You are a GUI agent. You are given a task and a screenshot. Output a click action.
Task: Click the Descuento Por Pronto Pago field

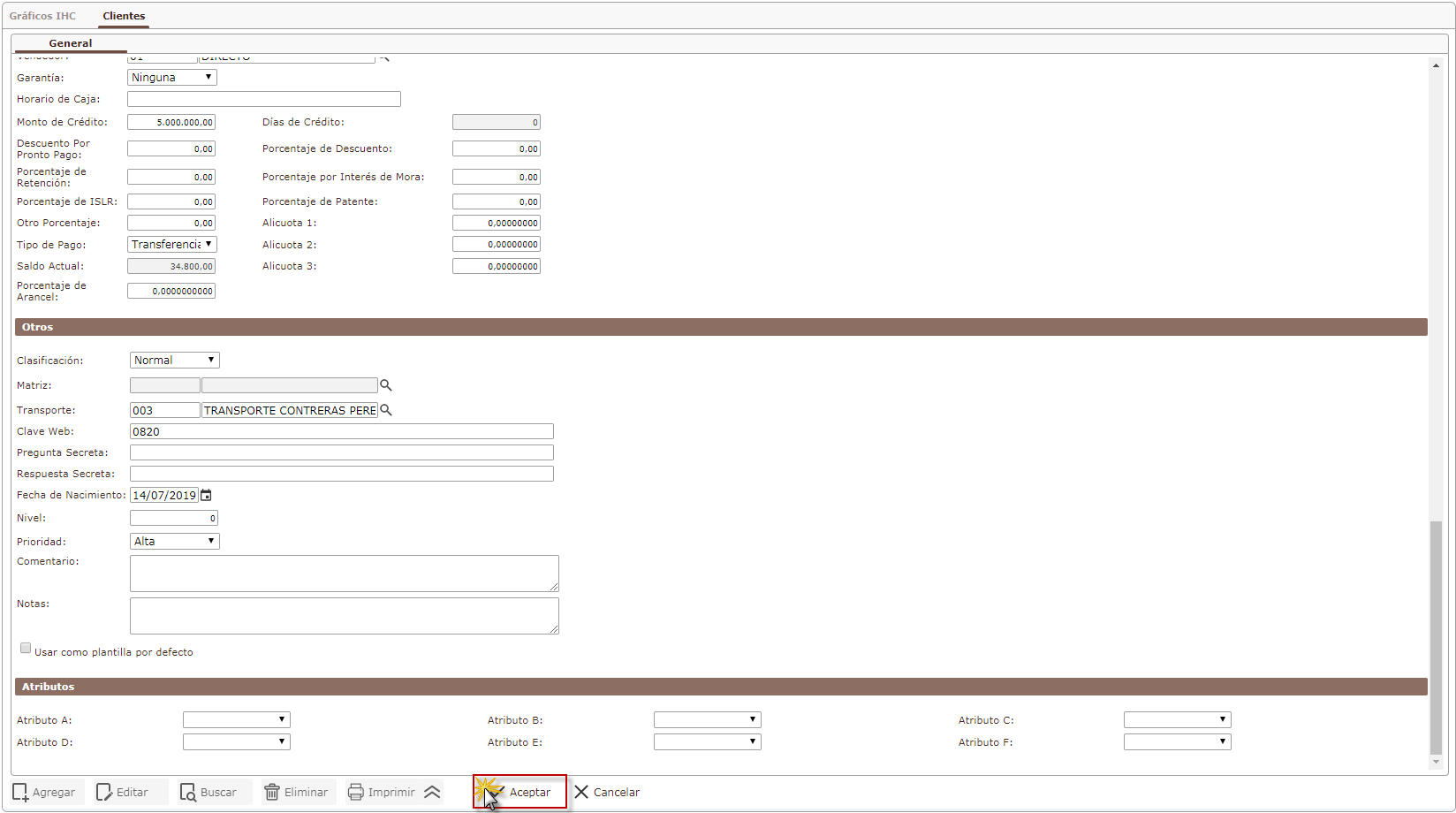171,149
